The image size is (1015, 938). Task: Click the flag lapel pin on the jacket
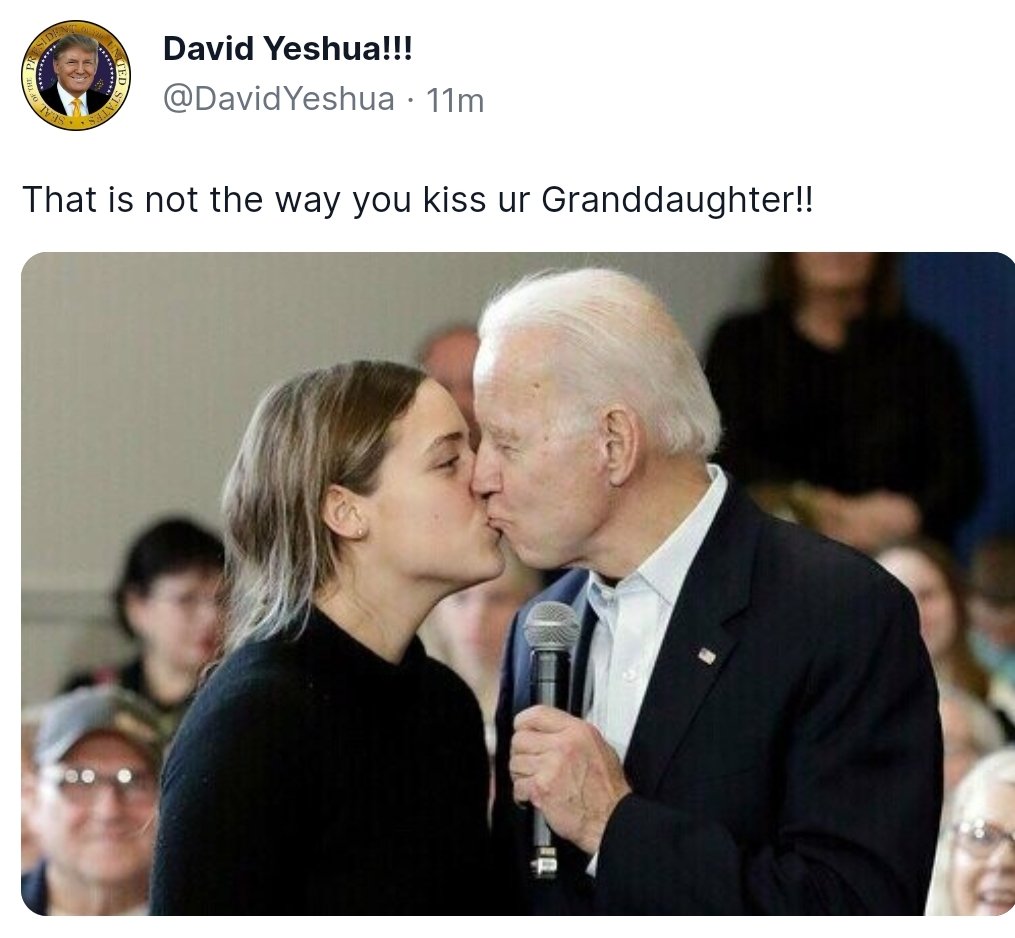(x=707, y=656)
